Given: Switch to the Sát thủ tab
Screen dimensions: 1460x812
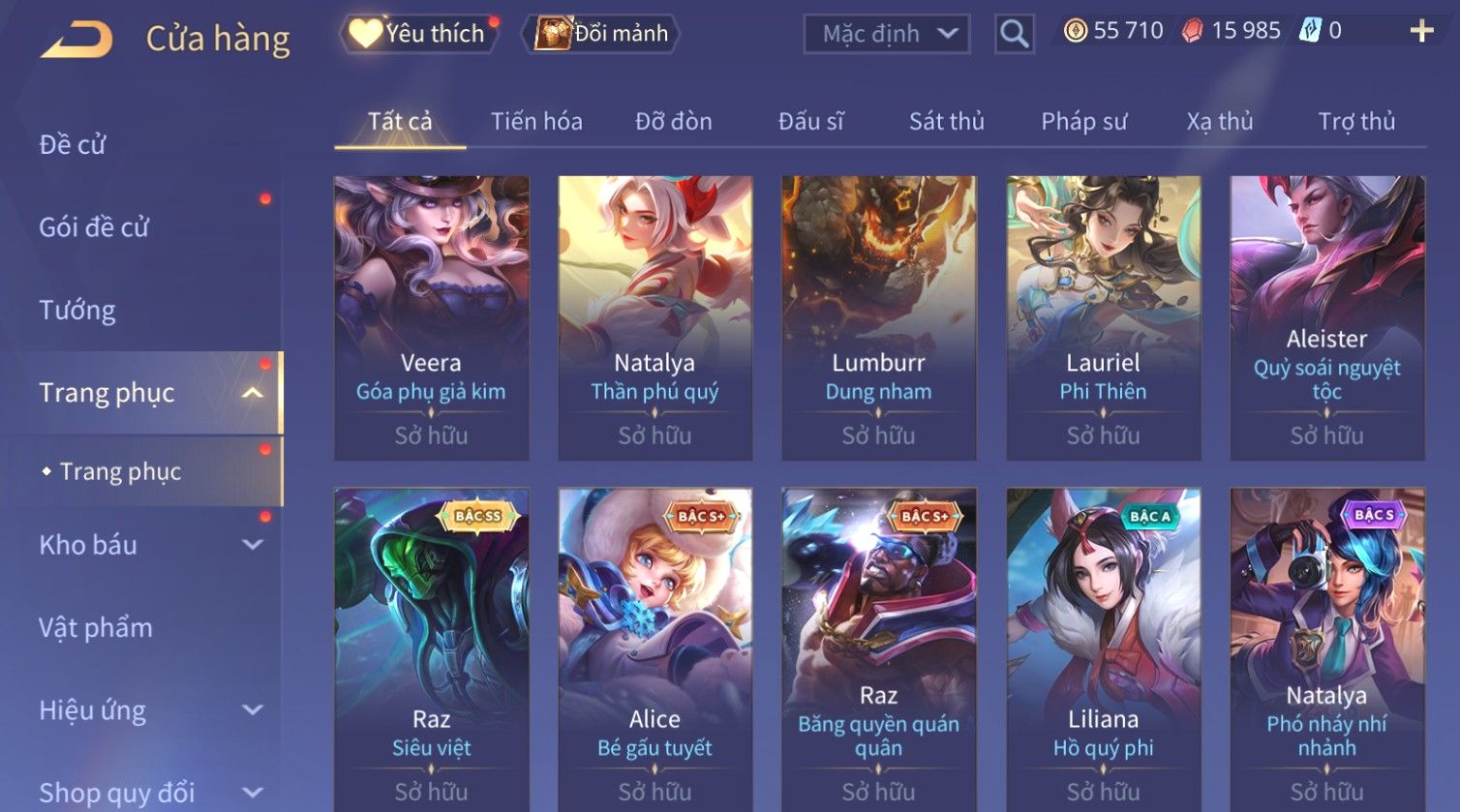Looking at the screenshot, I should [x=946, y=121].
